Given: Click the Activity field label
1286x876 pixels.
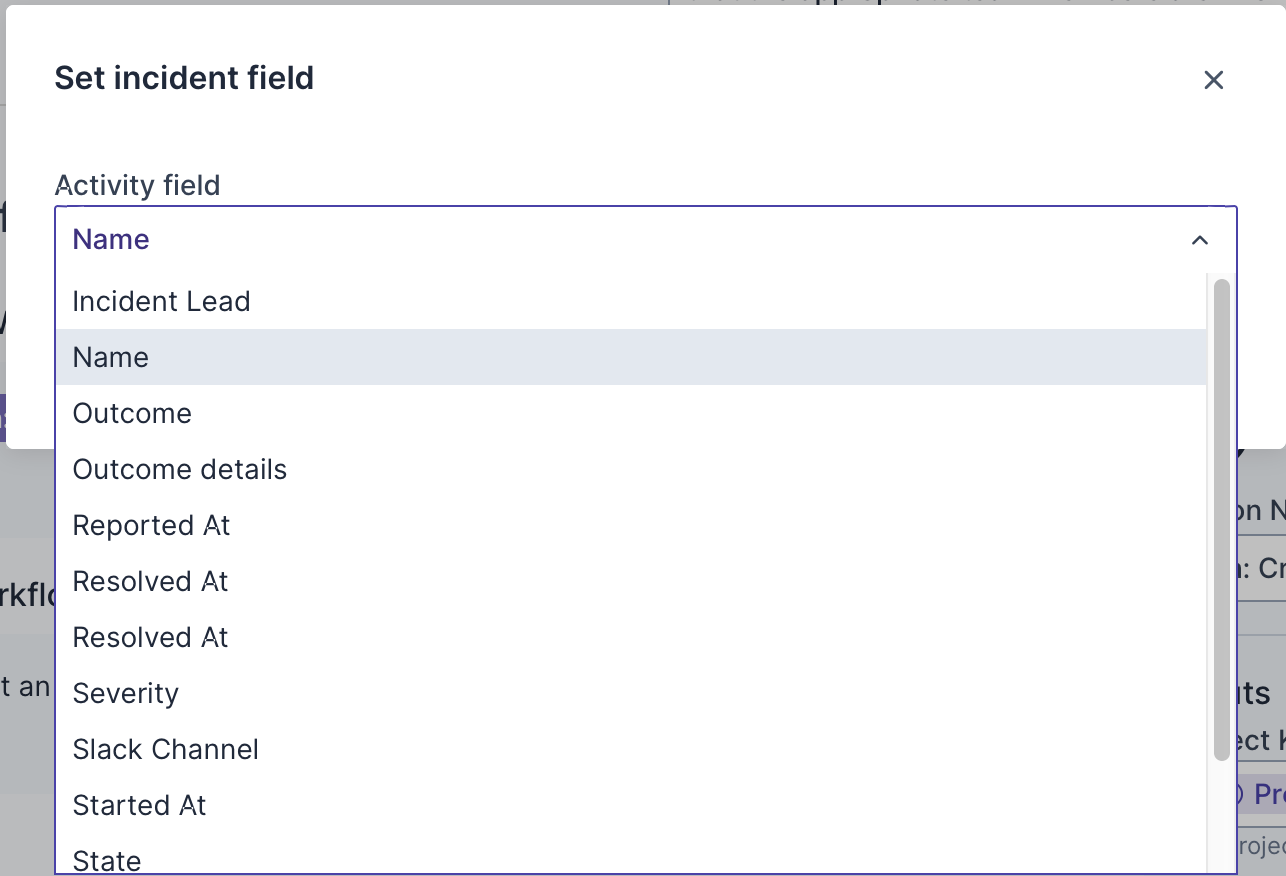Looking at the screenshot, I should click(x=138, y=185).
